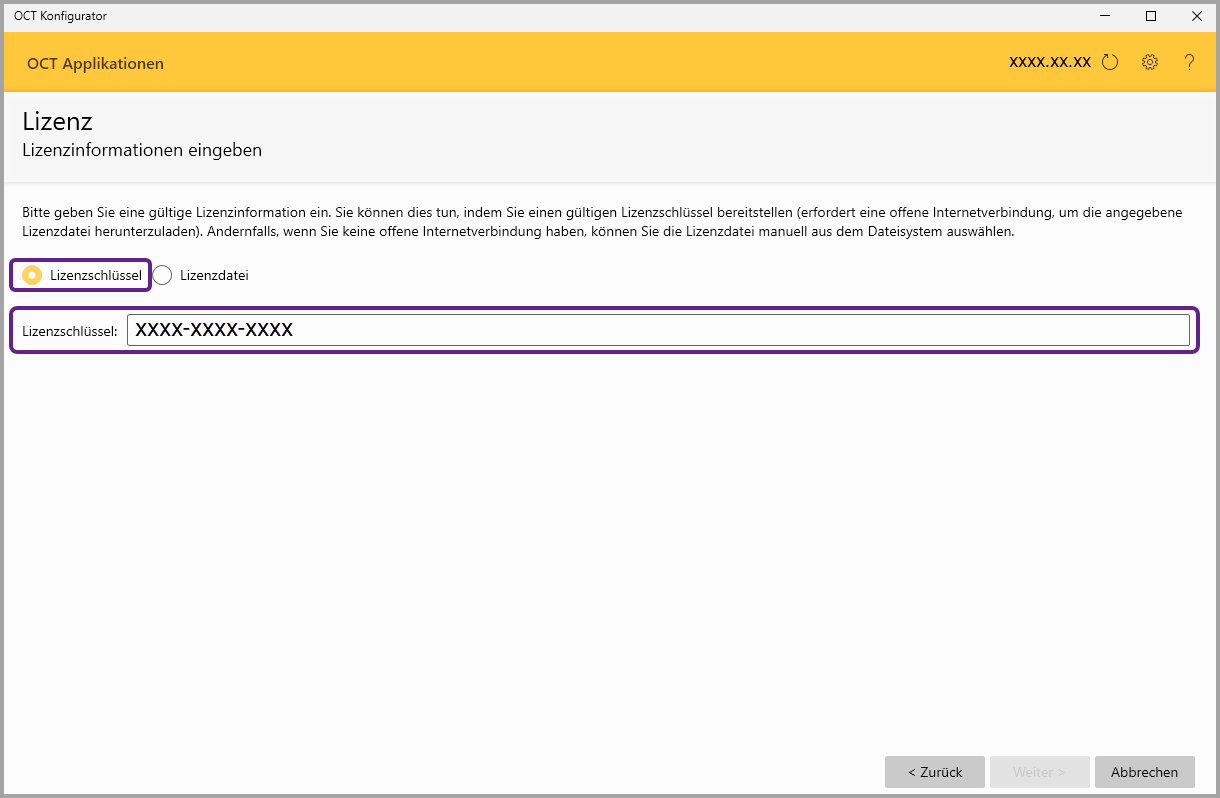Click the OCT Konfigurator window title text
The width and height of the screenshot is (1220, 798).
[60, 16]
